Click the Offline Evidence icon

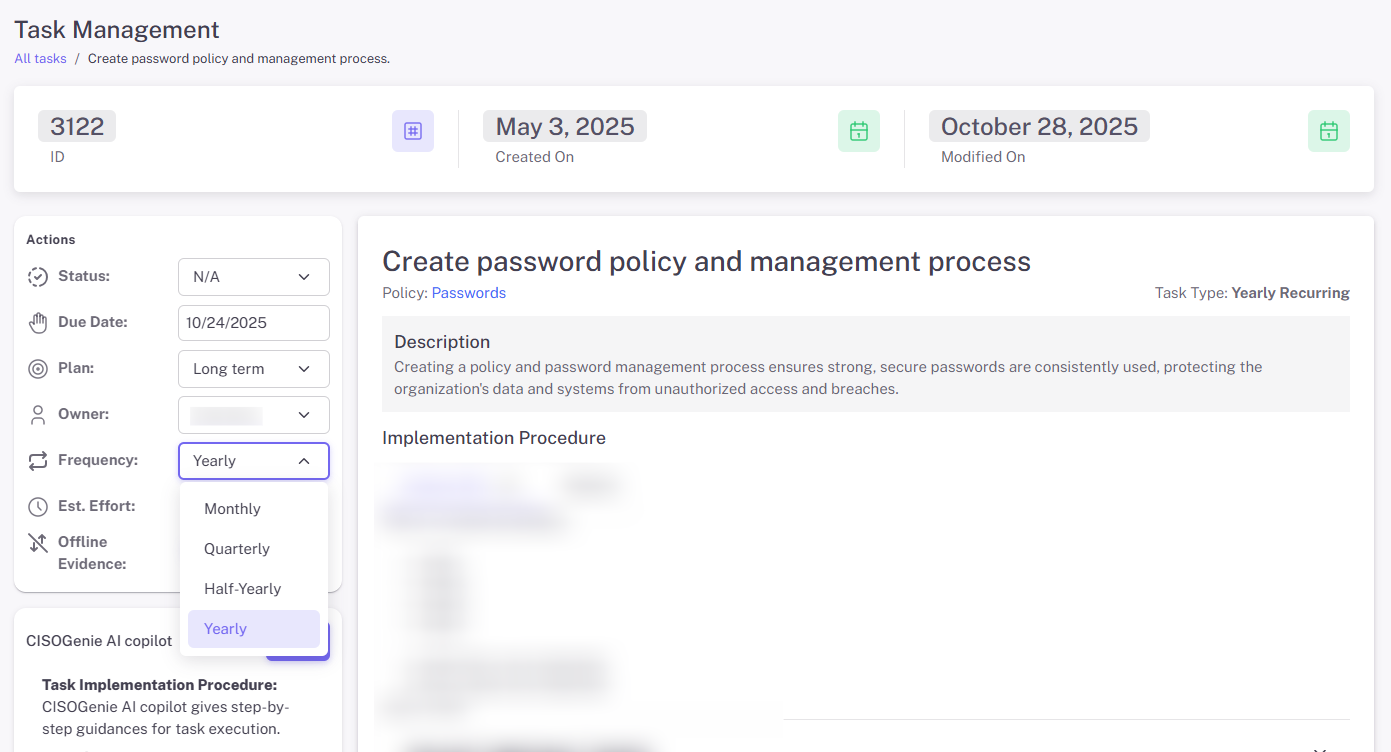tap(38, 543)
